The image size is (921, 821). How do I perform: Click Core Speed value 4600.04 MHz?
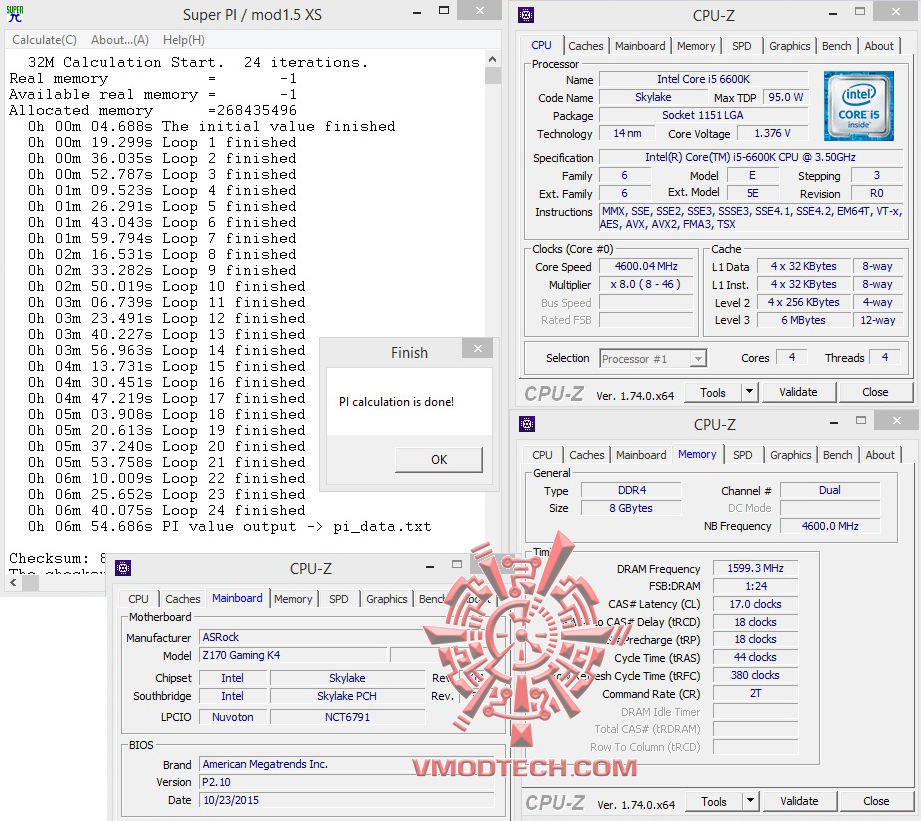[646, 267]
